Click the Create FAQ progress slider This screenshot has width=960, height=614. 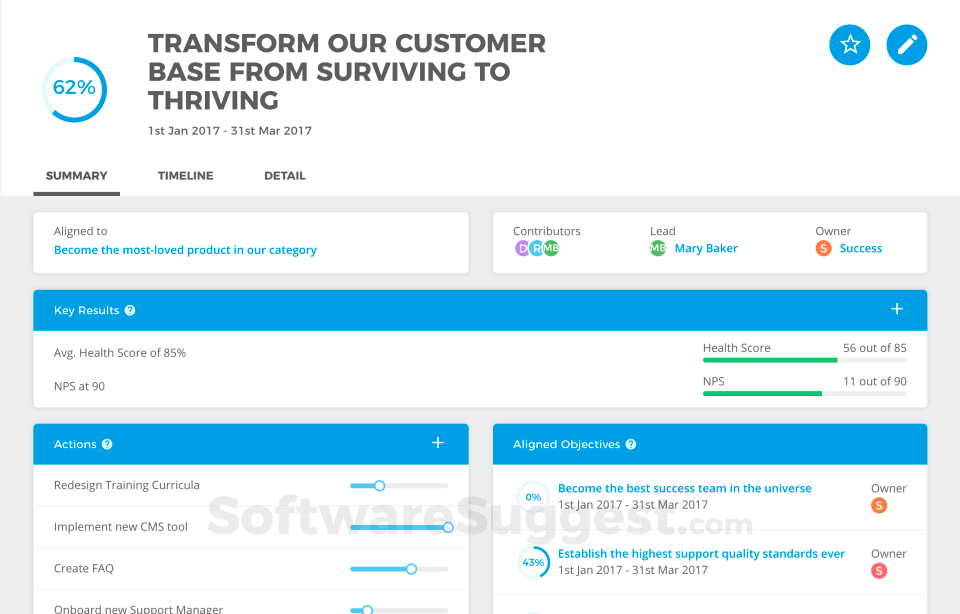coord(411,569)
